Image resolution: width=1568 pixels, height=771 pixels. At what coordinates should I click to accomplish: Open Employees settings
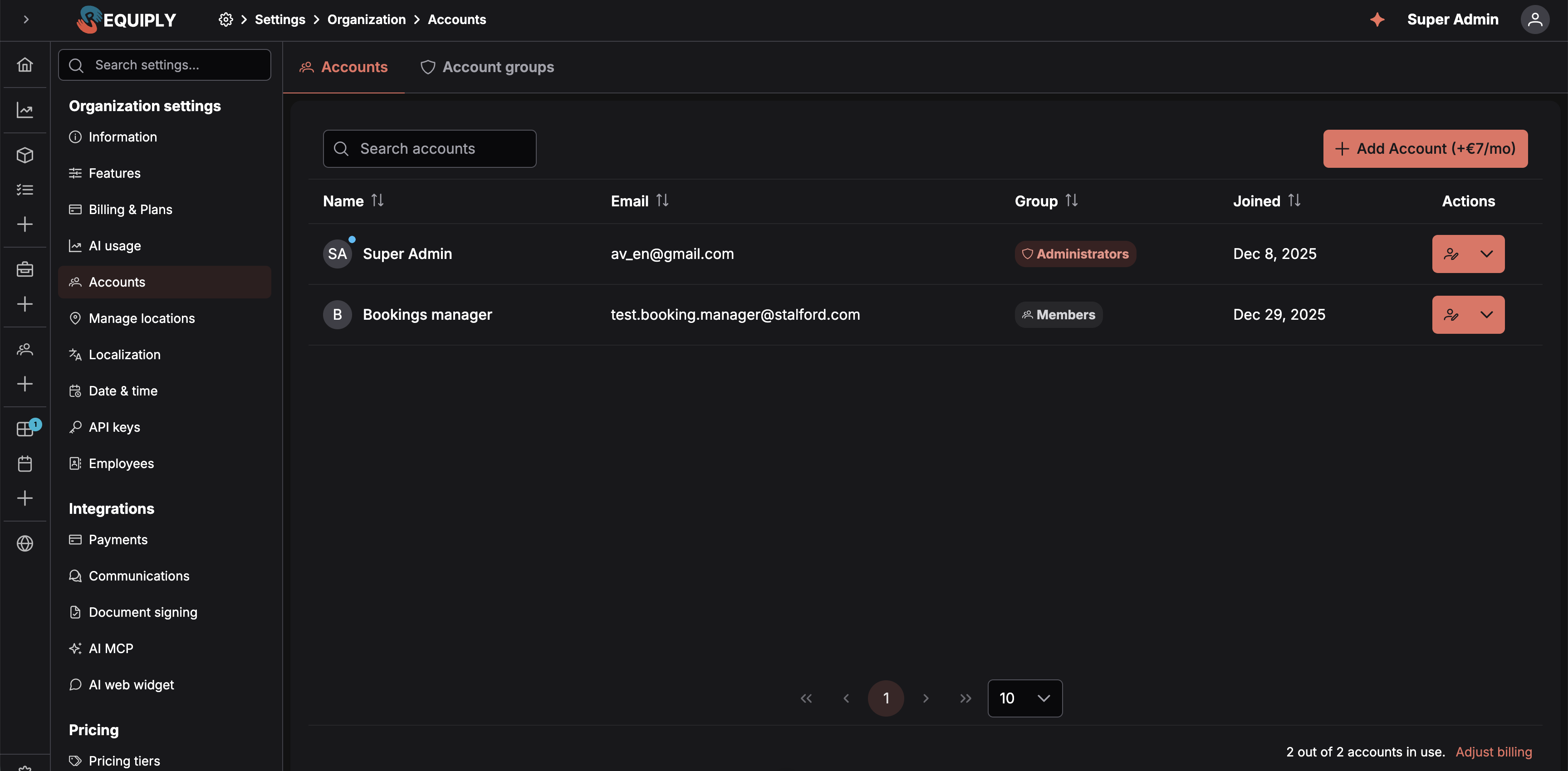coord(164,463)
